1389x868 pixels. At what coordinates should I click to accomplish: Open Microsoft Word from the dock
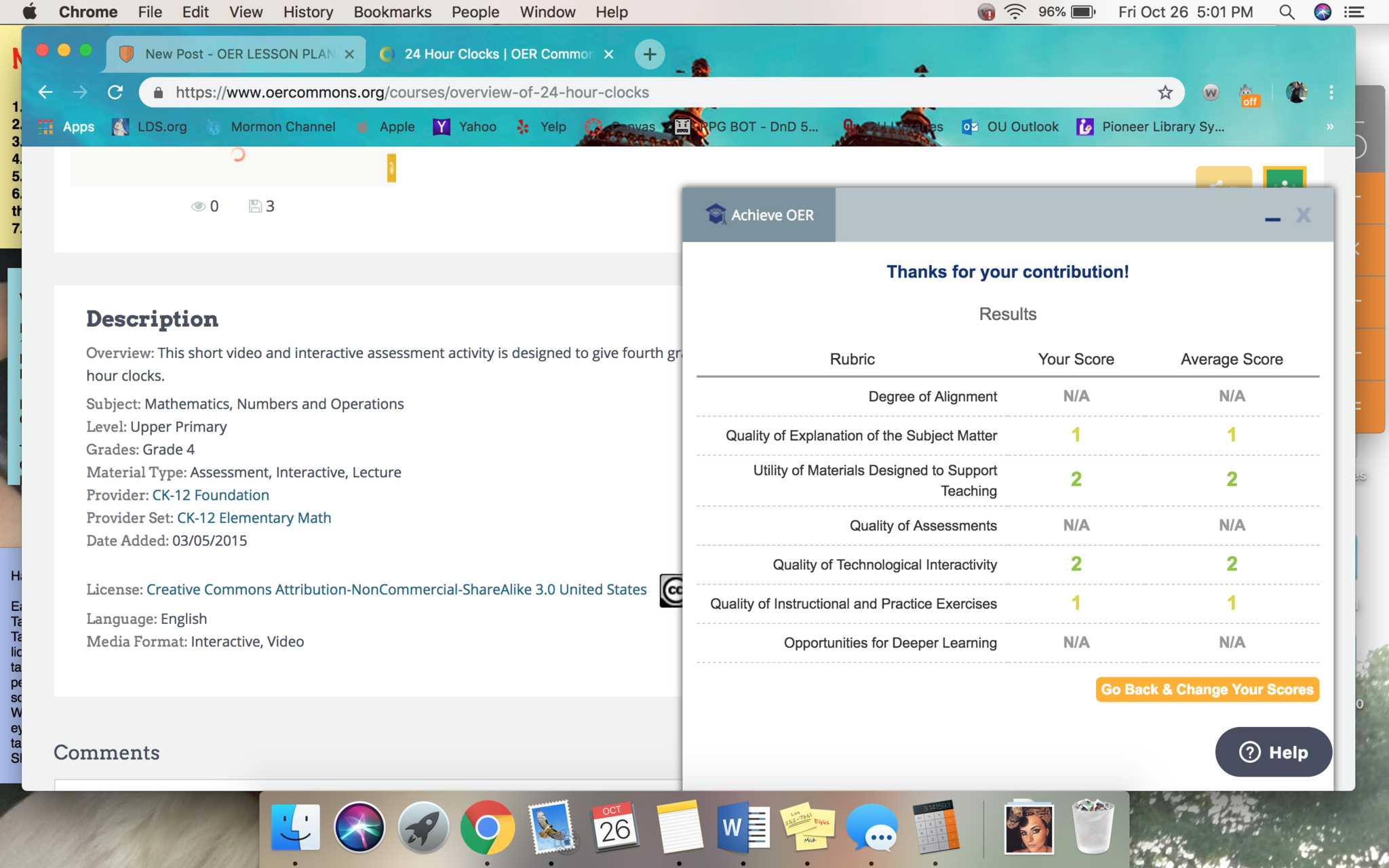pyautogui.click(x=743, y=827)
